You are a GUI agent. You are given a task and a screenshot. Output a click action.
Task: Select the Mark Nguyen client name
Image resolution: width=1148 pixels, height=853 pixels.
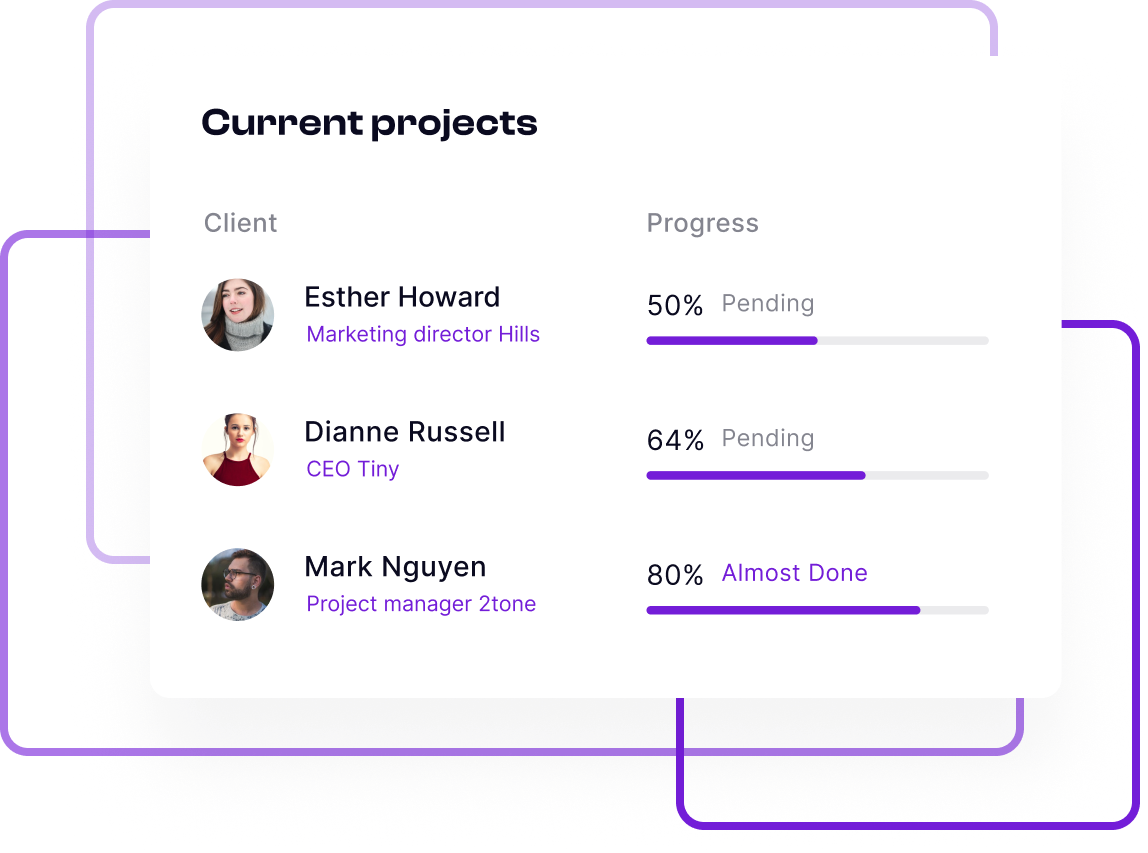pos(395,567)
